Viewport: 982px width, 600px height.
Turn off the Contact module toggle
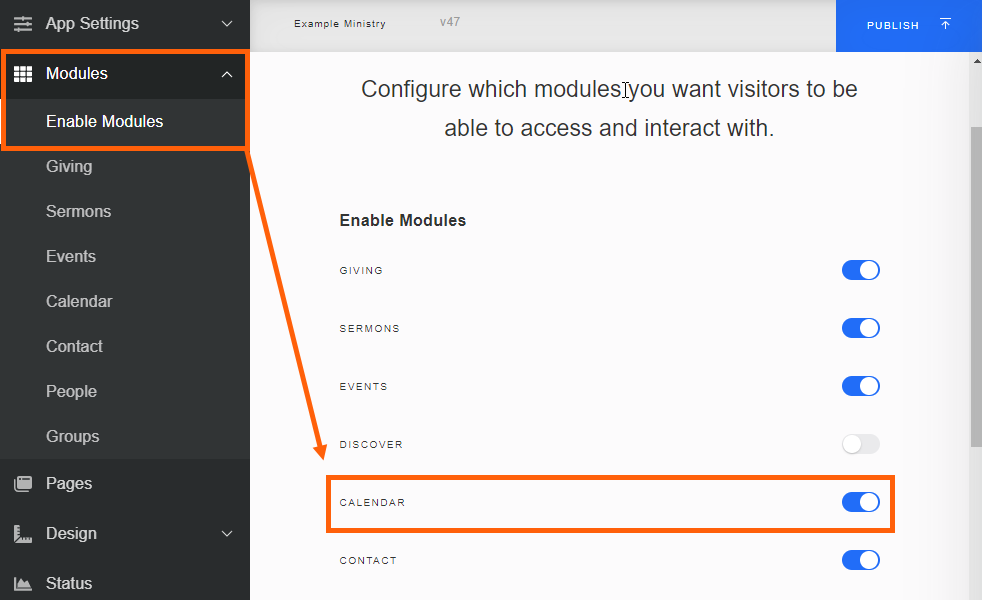(860, 560)
